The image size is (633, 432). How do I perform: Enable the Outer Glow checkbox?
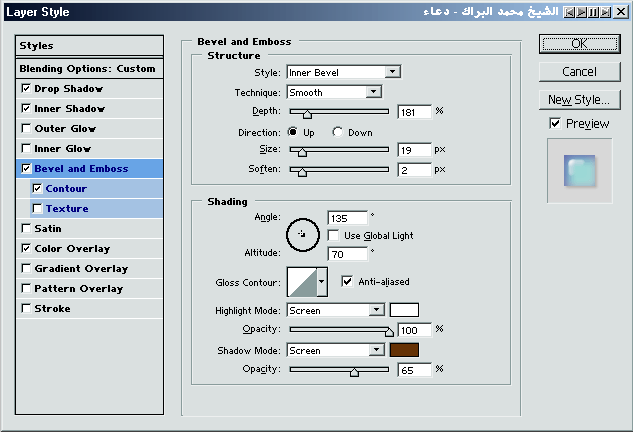click(x=26, y=128)
